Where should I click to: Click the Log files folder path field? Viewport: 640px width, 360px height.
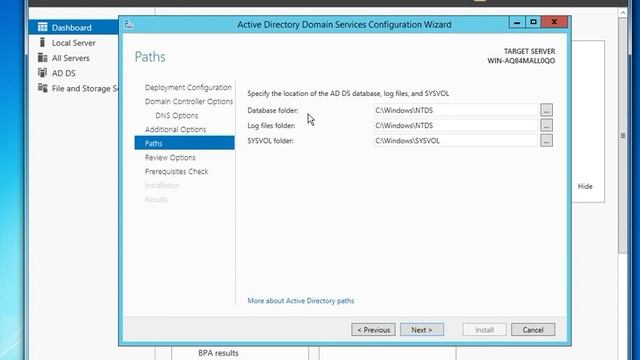tap(456, 125)
